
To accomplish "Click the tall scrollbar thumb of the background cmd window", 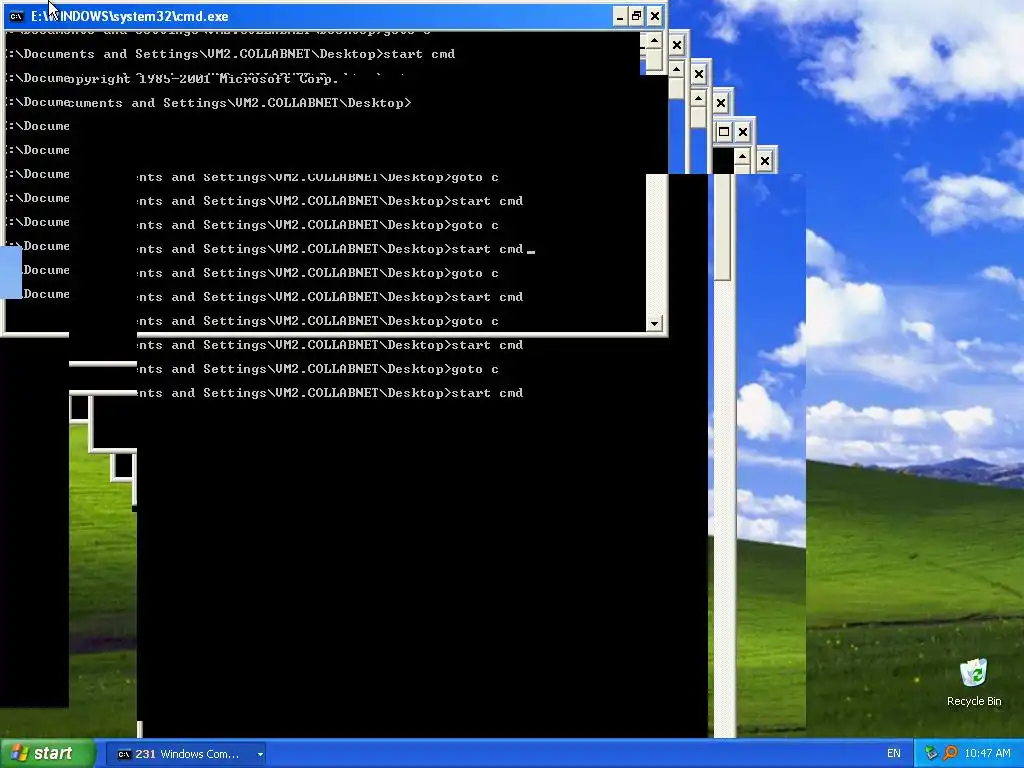I will (722, 227).
